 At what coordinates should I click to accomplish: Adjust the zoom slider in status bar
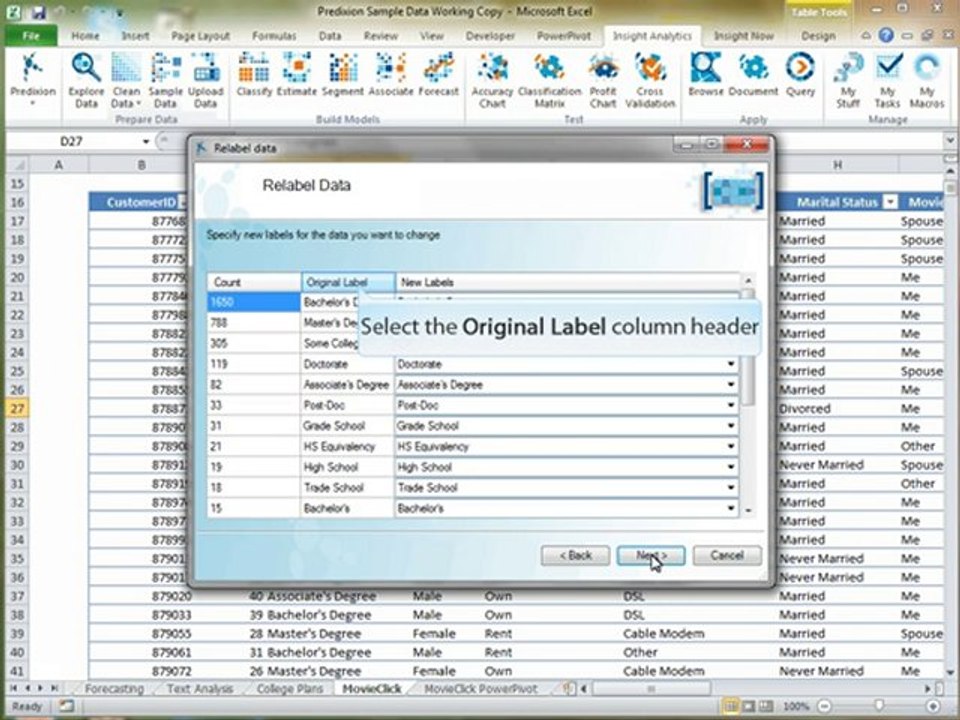[x=878, y=706]
